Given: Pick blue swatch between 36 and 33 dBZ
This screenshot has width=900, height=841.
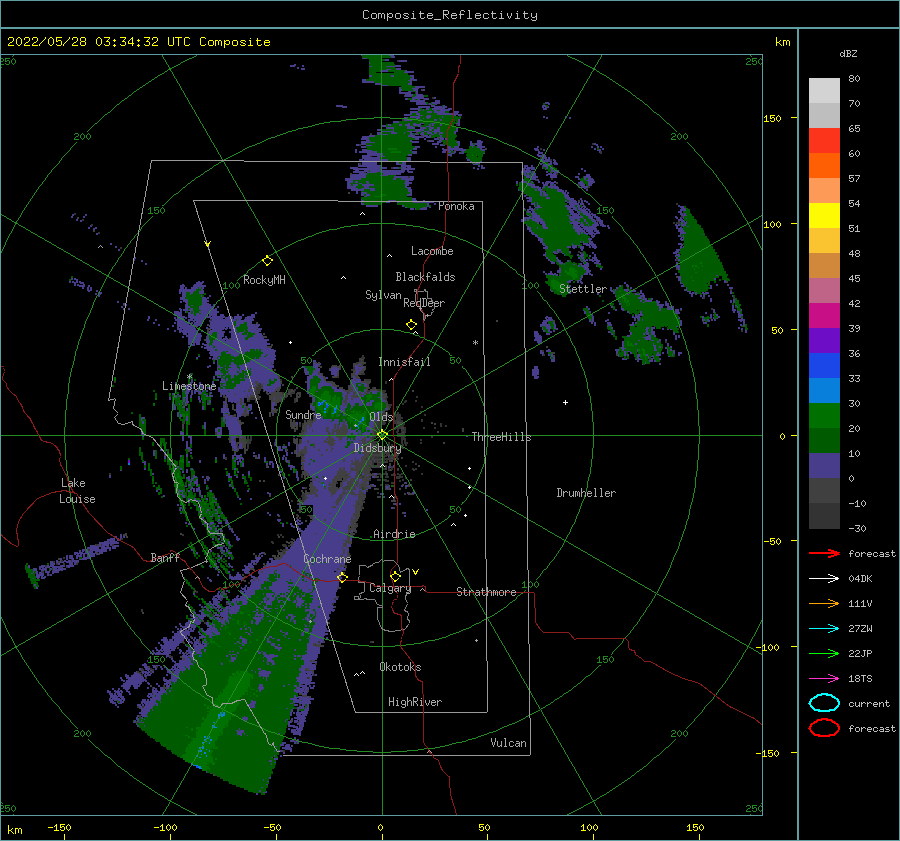Looking at the screenshot, I should [x=824, y=365].
